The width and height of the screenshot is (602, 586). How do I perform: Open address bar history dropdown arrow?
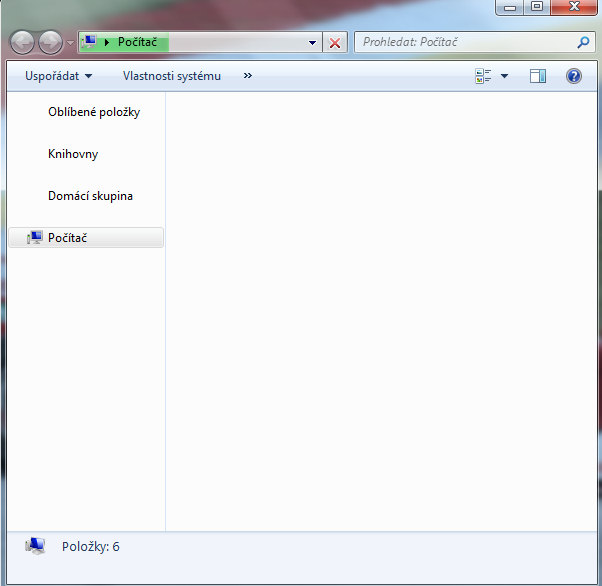click(313, 42)
